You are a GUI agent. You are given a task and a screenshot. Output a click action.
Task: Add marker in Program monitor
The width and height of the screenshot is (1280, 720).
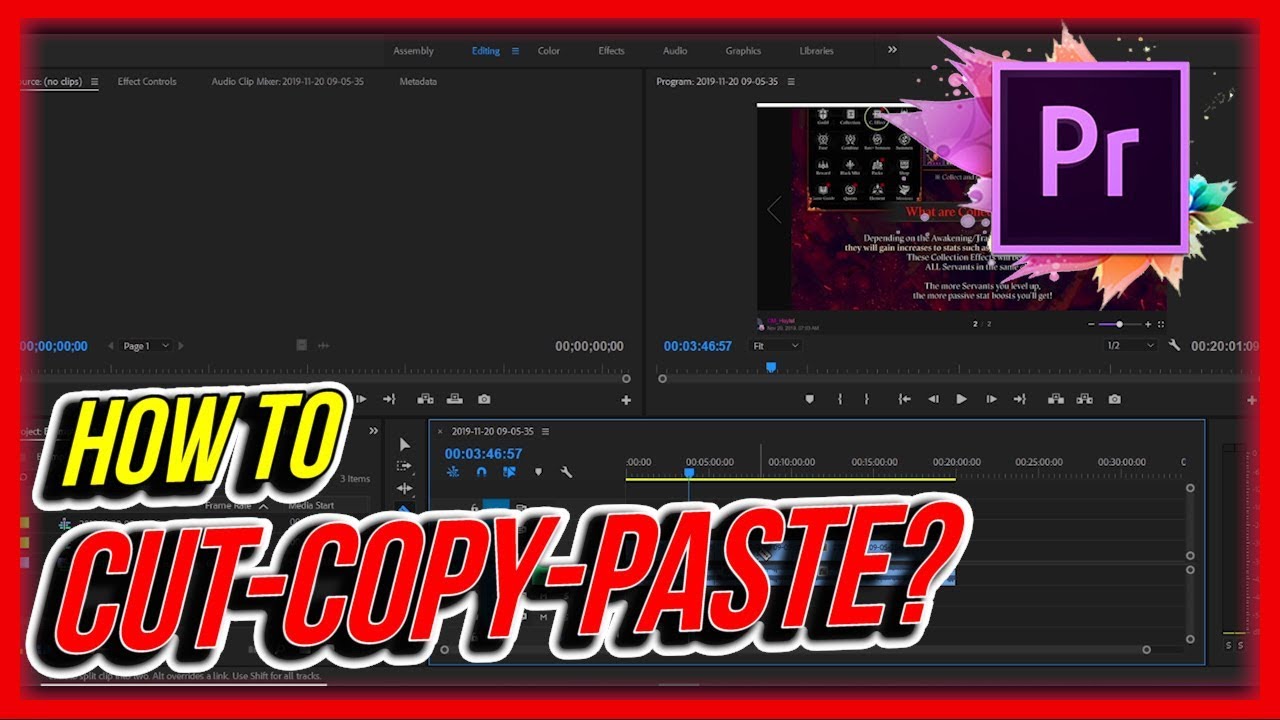tap(810, 399)
